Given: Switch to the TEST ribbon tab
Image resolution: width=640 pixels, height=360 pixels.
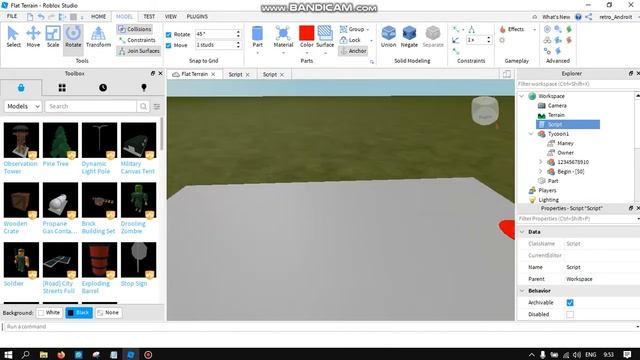Looking at the screenshot, I should pyautogui.click(x=149, y=16).
